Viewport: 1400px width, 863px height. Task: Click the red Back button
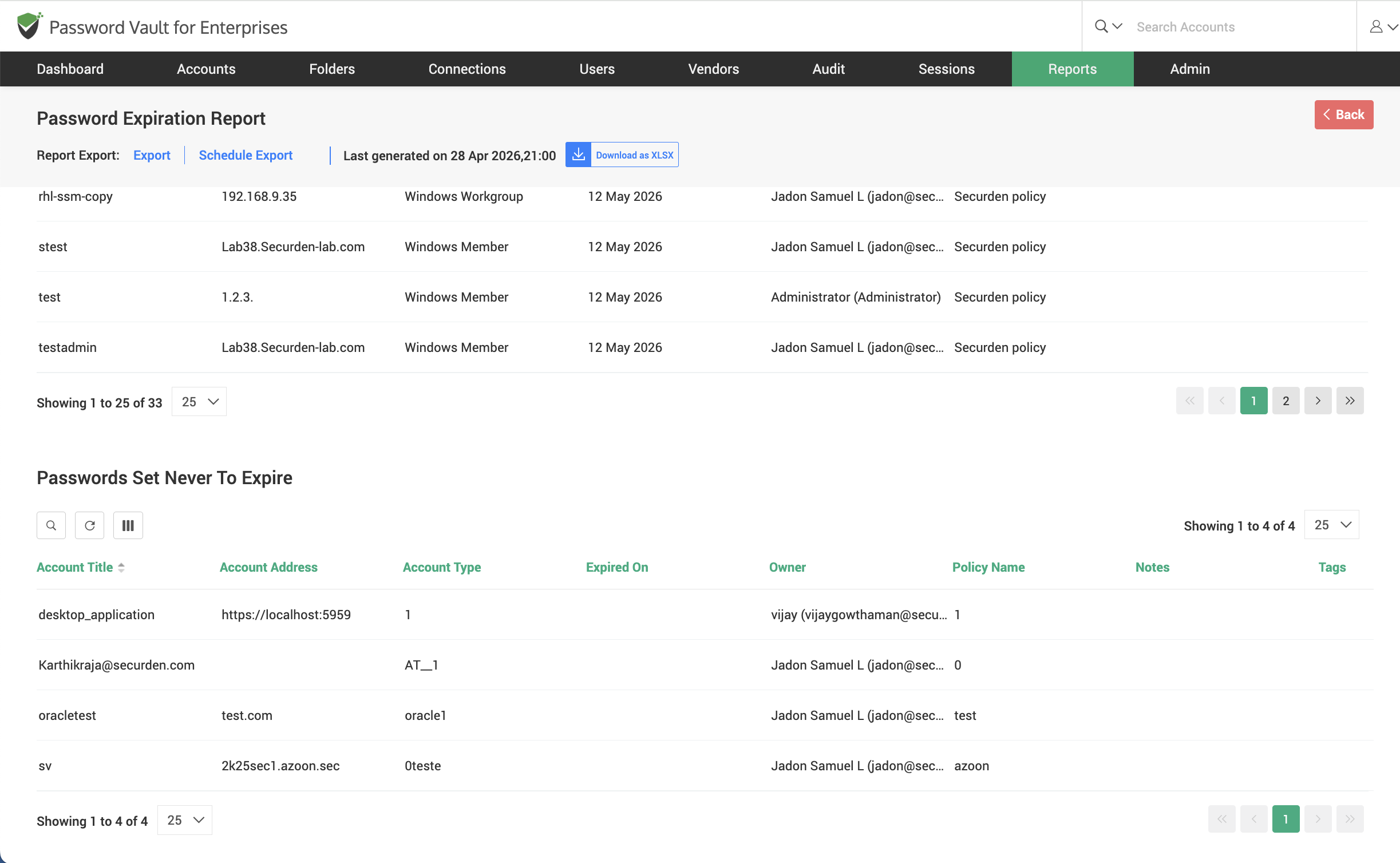click(x=1344, y=114)
